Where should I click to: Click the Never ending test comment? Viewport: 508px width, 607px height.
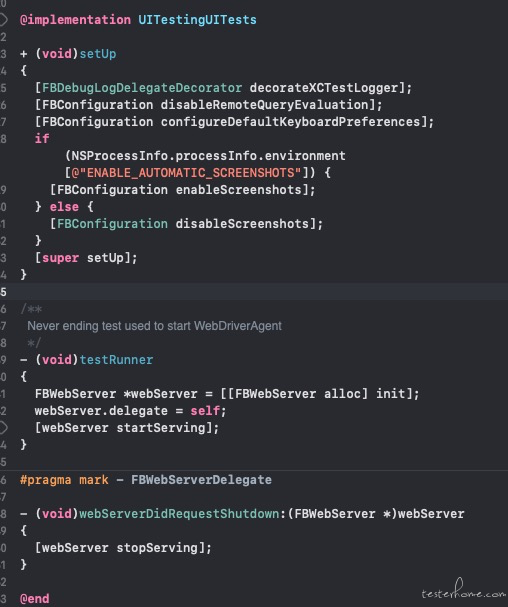tap(154, 326)
